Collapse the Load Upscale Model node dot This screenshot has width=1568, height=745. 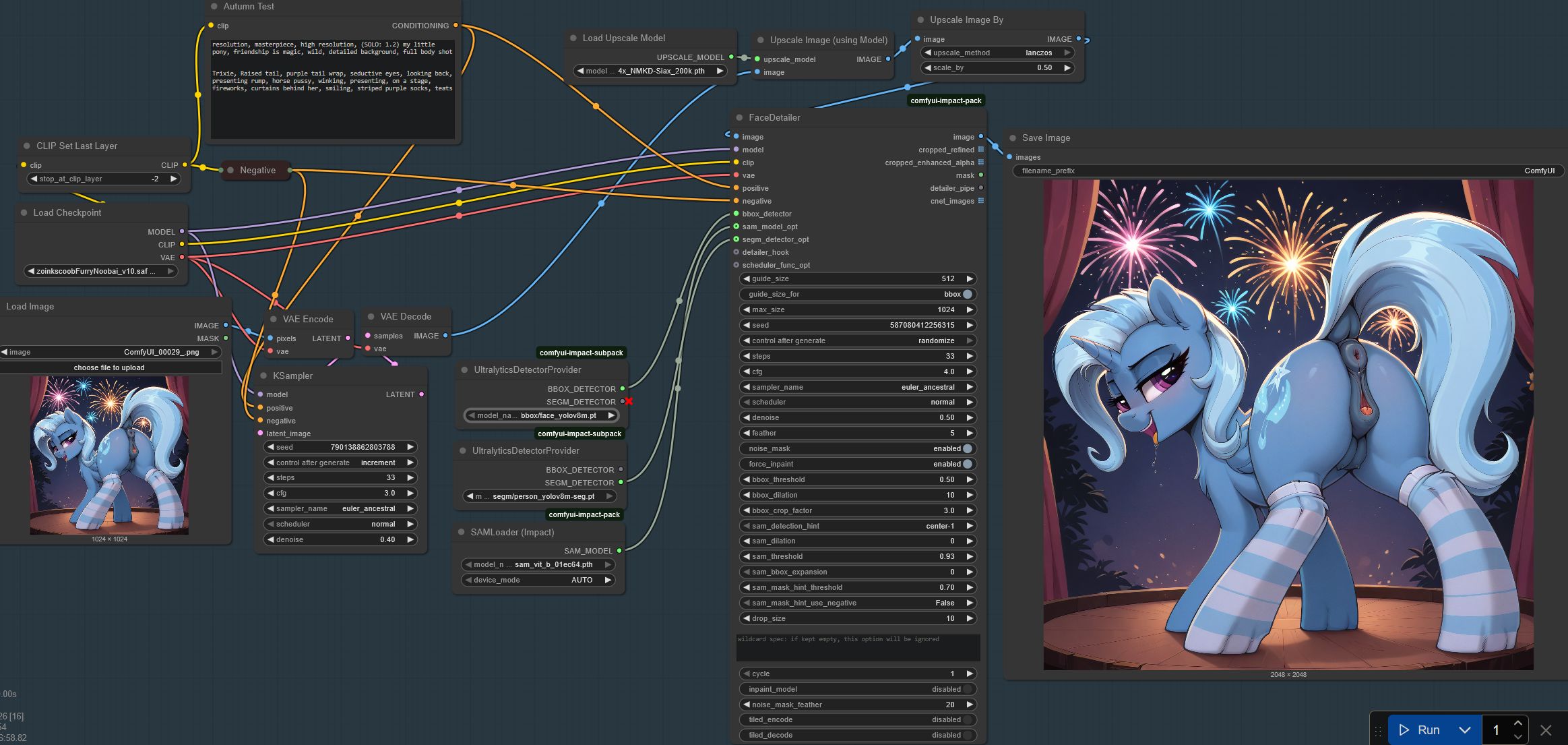pos(573,38)
